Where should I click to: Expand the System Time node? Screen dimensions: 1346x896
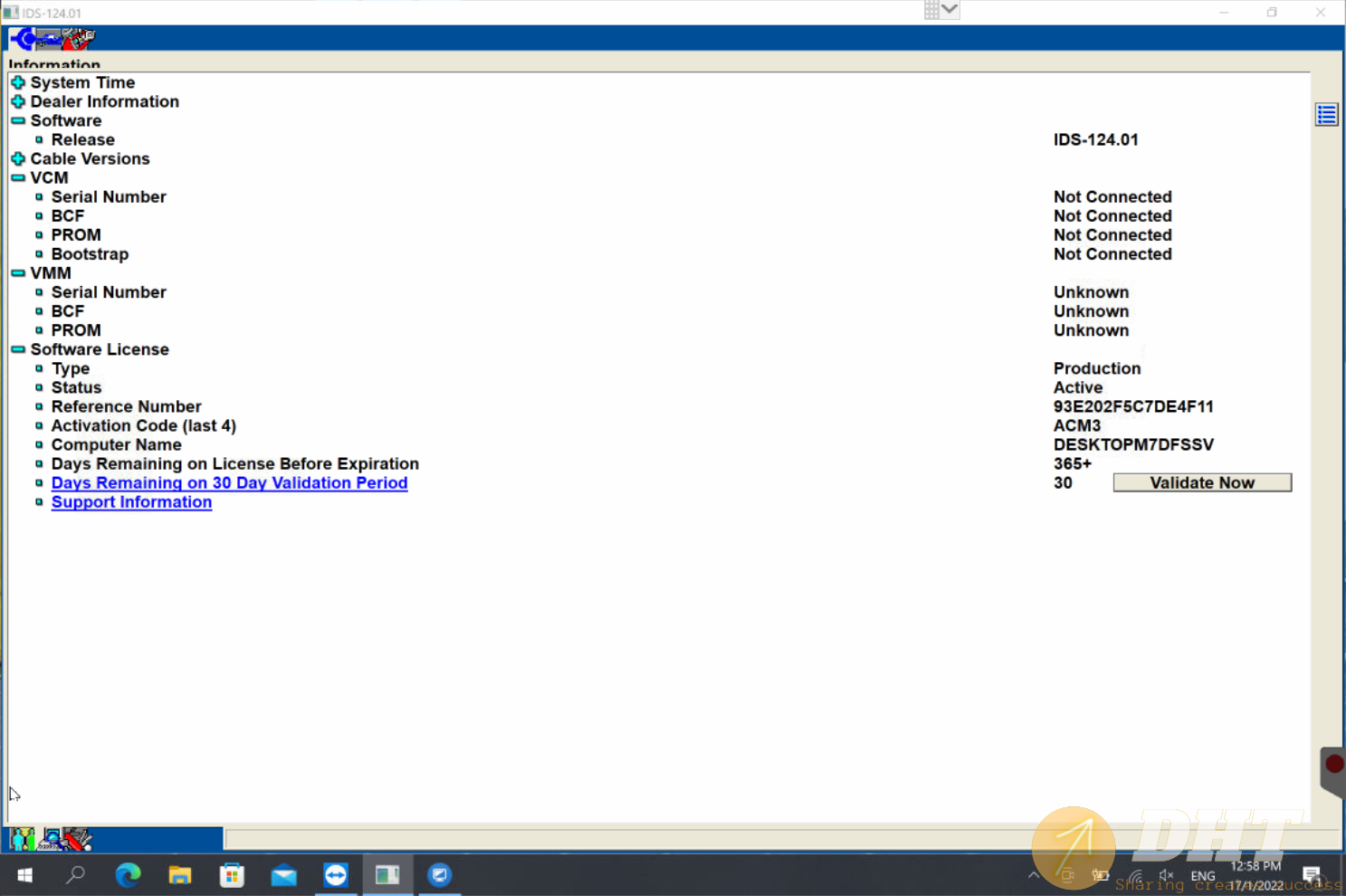coord(18,82)
